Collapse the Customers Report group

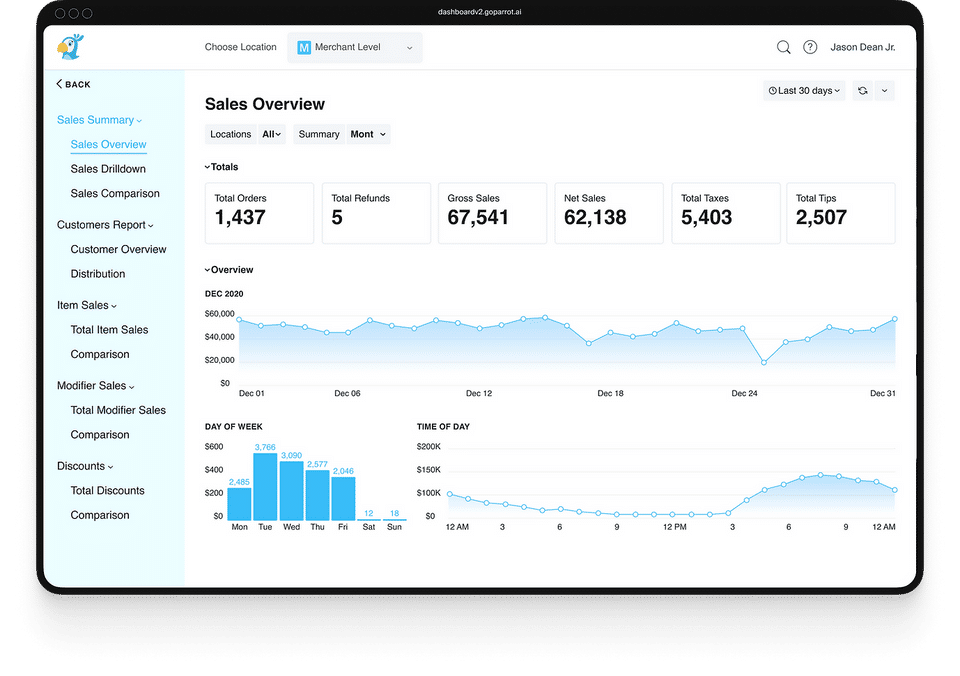point(105,225)
